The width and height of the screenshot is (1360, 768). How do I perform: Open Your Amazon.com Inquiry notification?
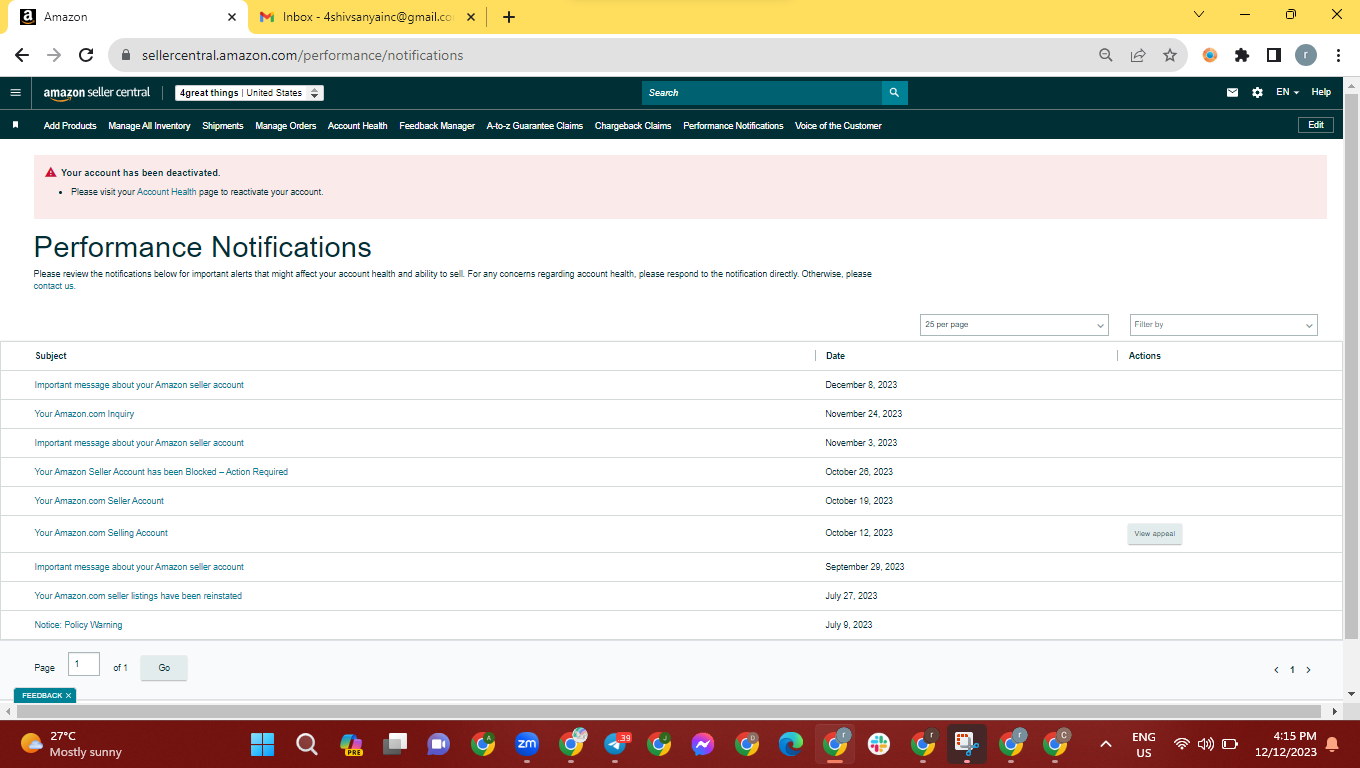pyautogui.click(x=84, y=414)
